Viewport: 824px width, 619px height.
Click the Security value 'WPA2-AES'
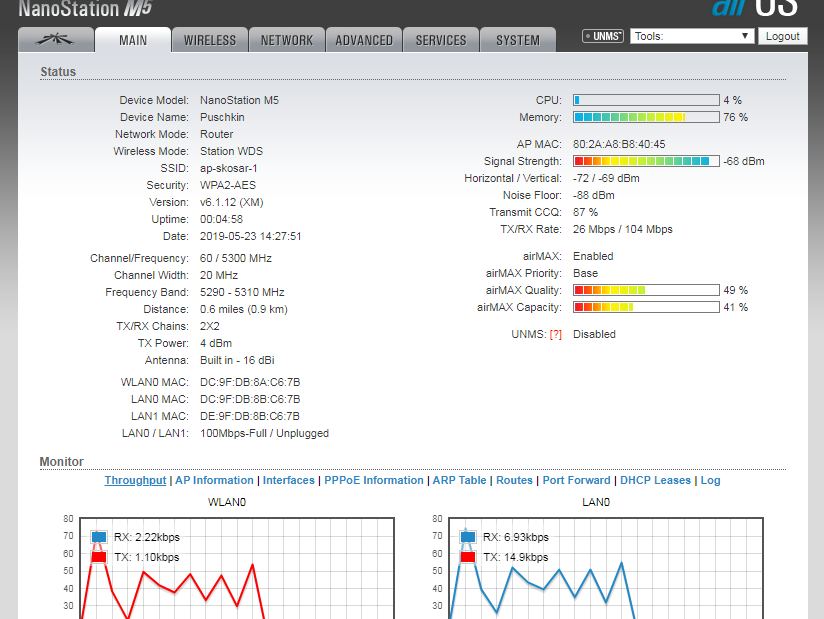click(228, 185)
